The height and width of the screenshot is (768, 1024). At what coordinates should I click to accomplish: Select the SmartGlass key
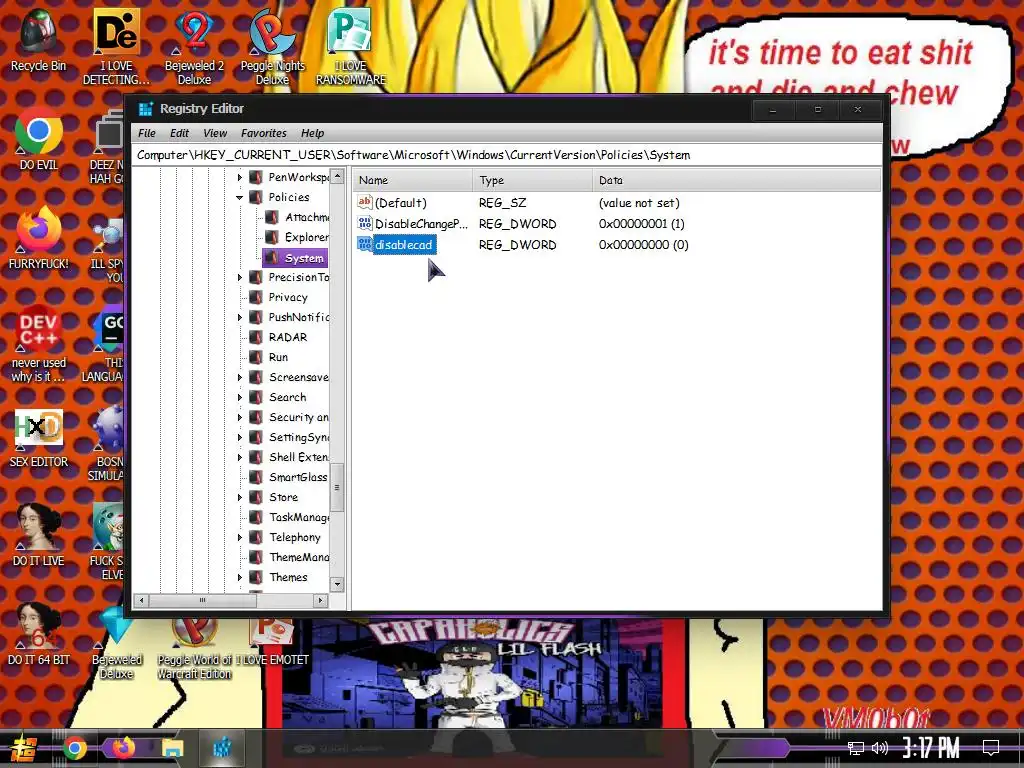[x=289, y=477]
